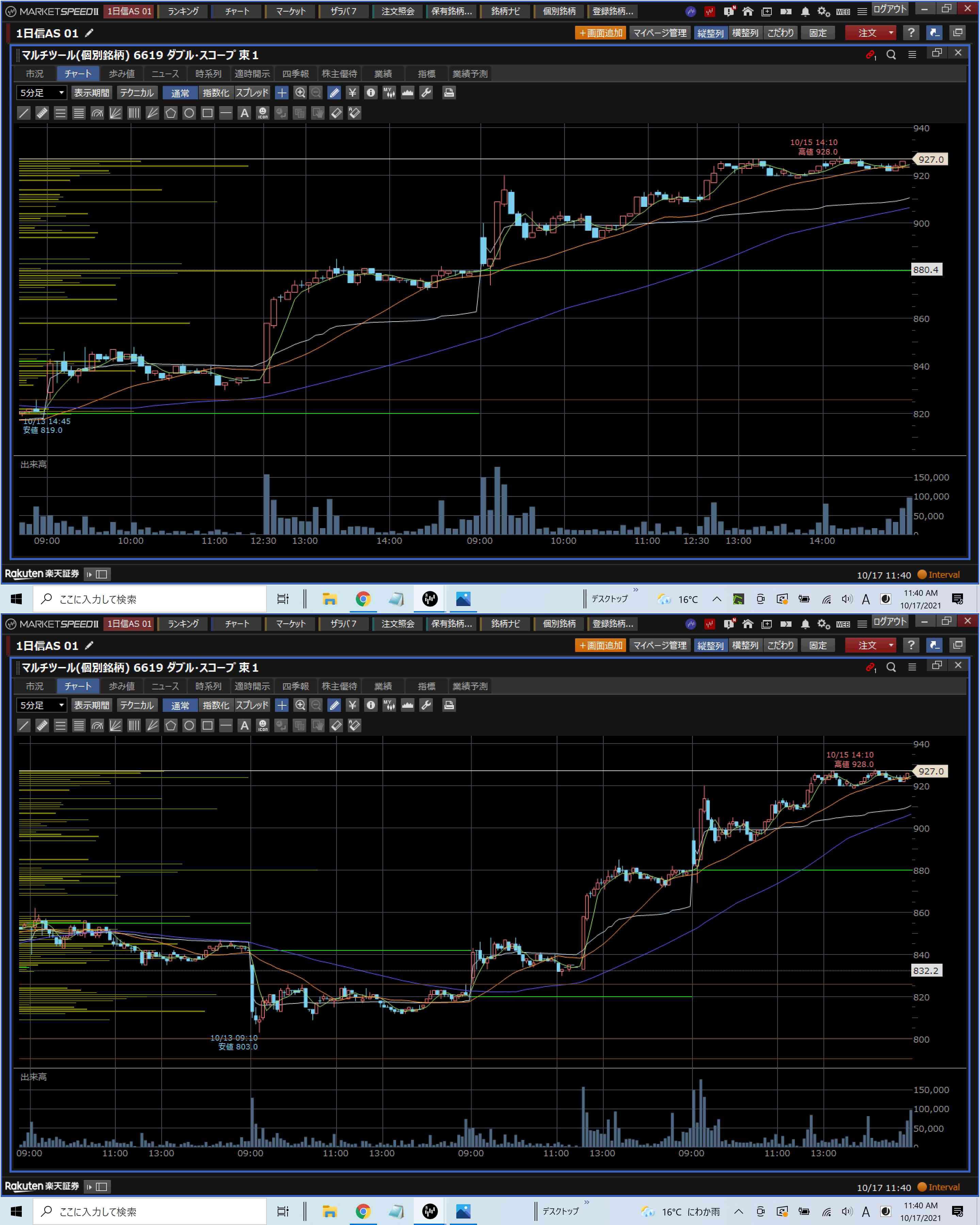Image resolution: width=980 pixels, height=1225 pixels.
Task: Toggle 指数化 mode in lower chart toolbar
Action: point(216,705)
